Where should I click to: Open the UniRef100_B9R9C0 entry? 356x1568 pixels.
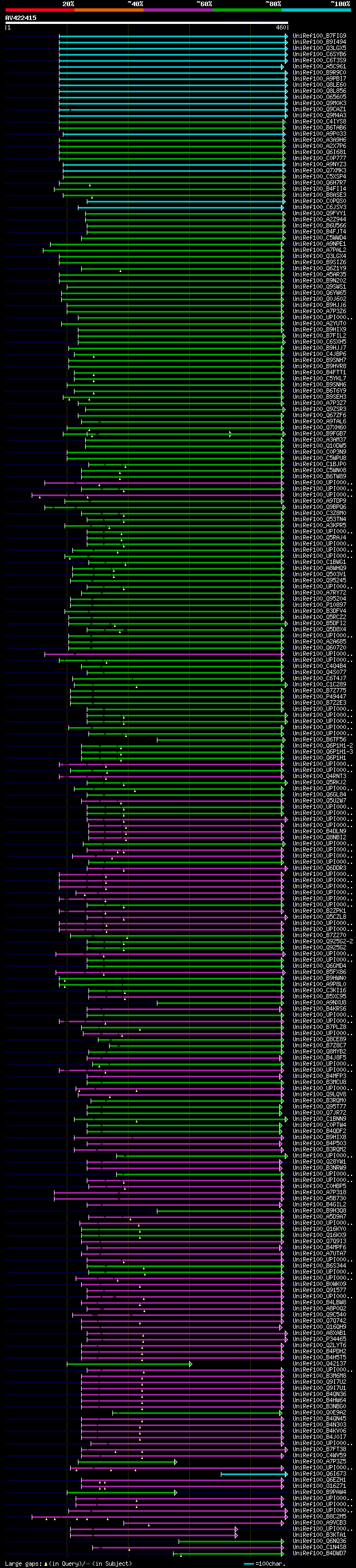coord(319,72)
